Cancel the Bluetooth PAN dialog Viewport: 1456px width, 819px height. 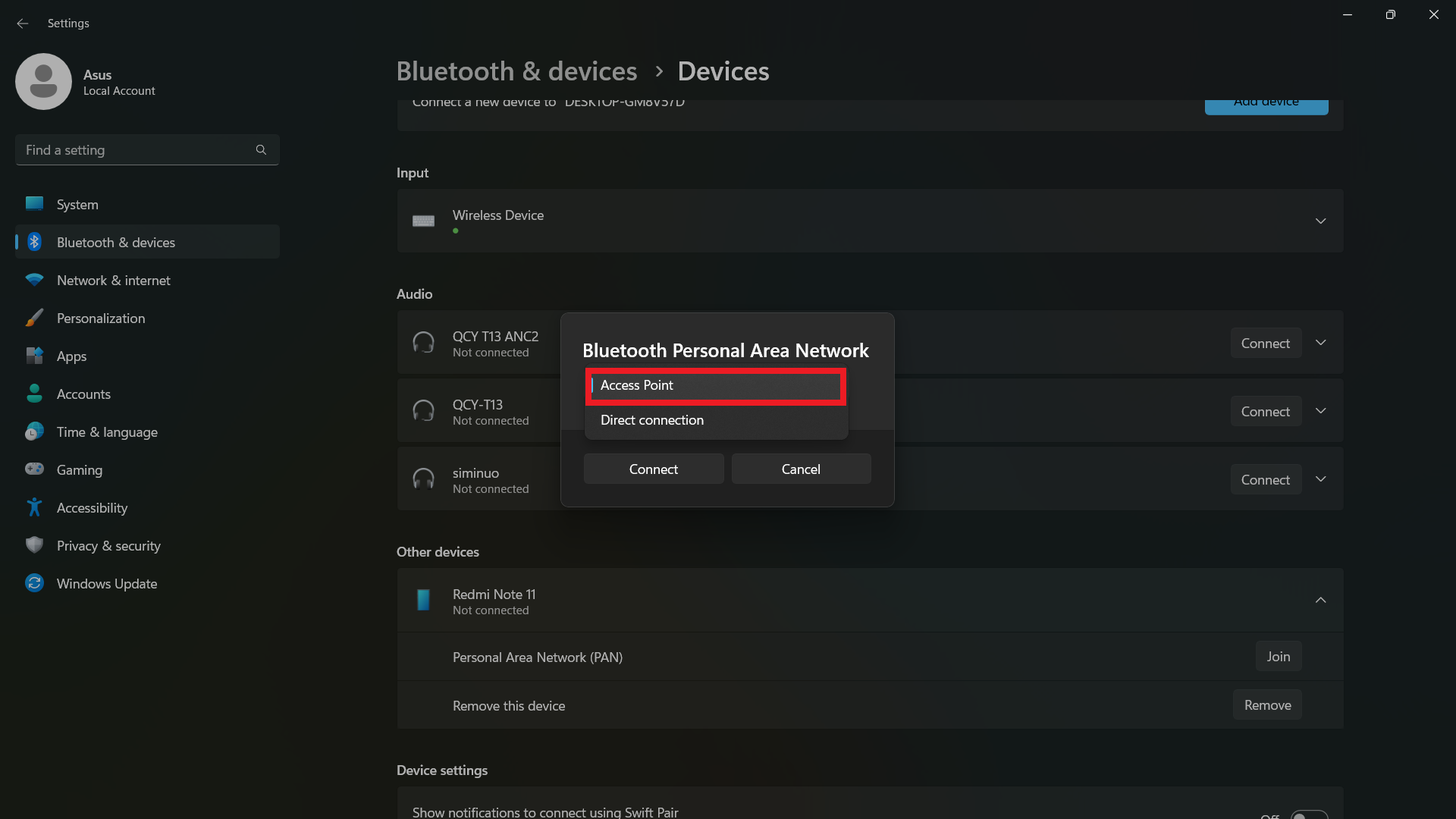pos(801,469)
